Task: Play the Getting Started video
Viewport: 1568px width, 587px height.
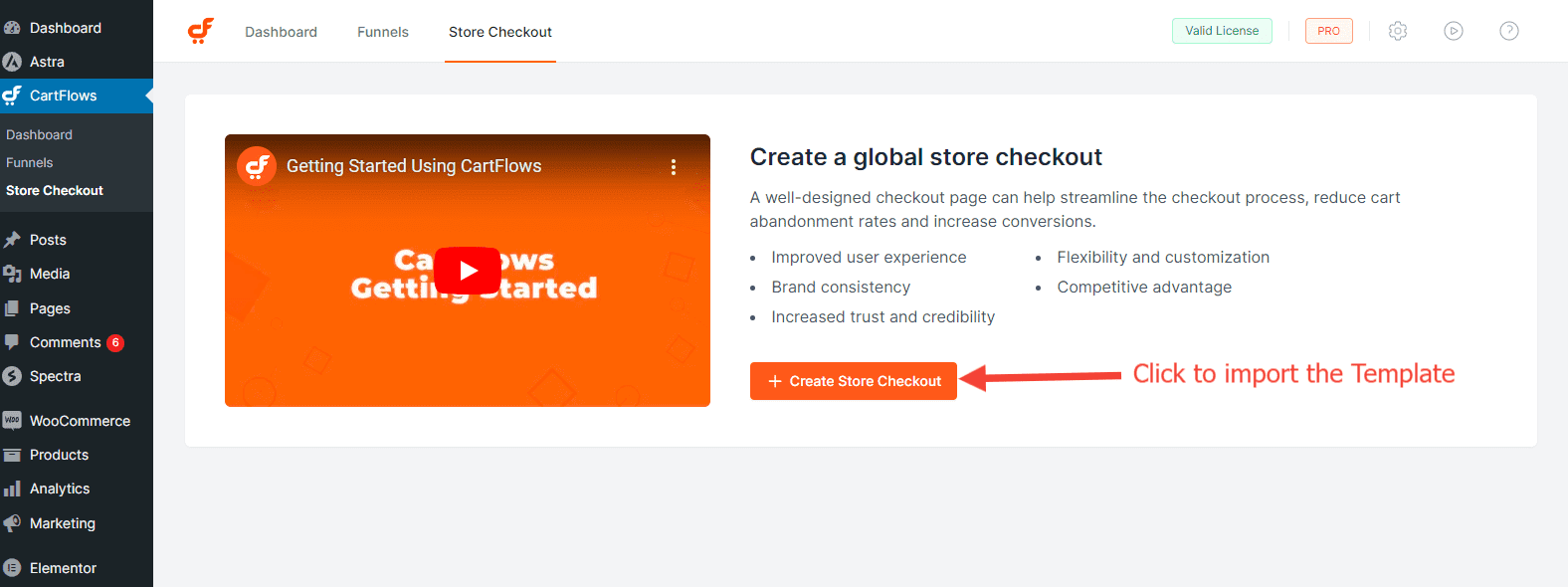Action: coord(468,271)
